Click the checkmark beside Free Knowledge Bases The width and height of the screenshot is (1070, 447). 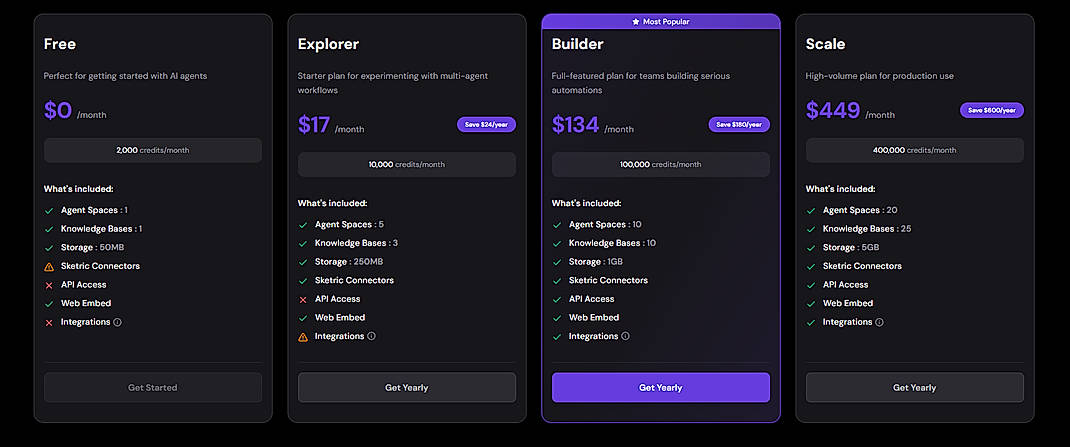tap(49, 229)
